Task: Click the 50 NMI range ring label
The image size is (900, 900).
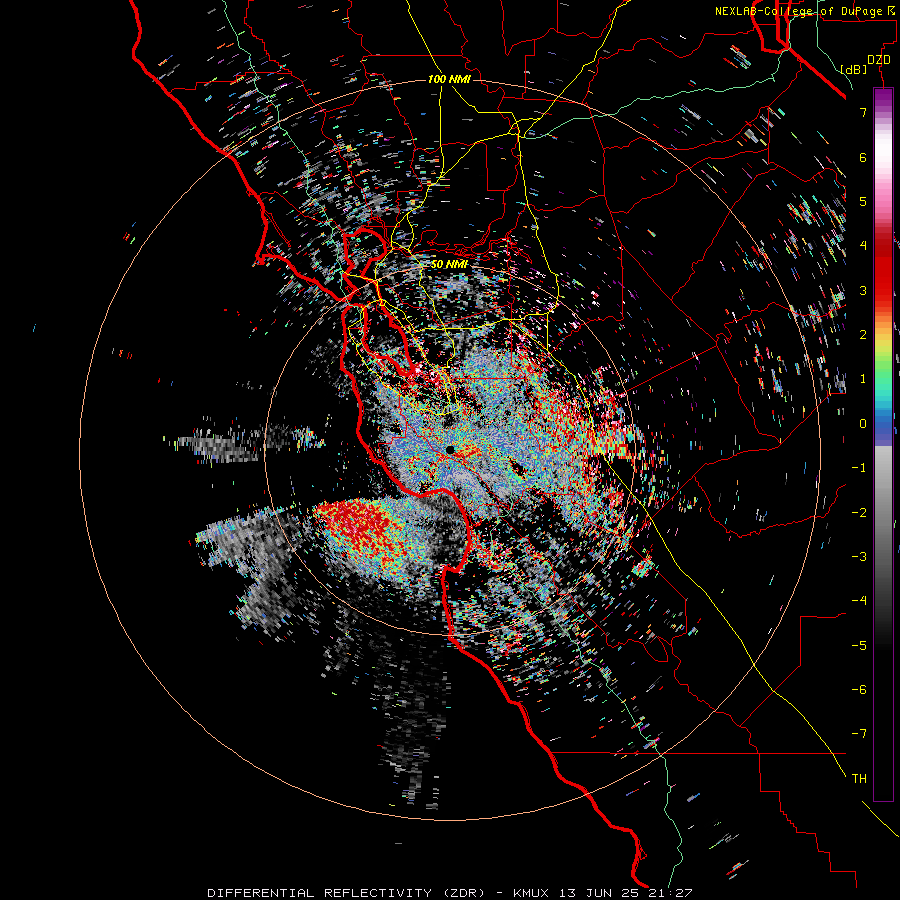Action: [x=449, y=264]
